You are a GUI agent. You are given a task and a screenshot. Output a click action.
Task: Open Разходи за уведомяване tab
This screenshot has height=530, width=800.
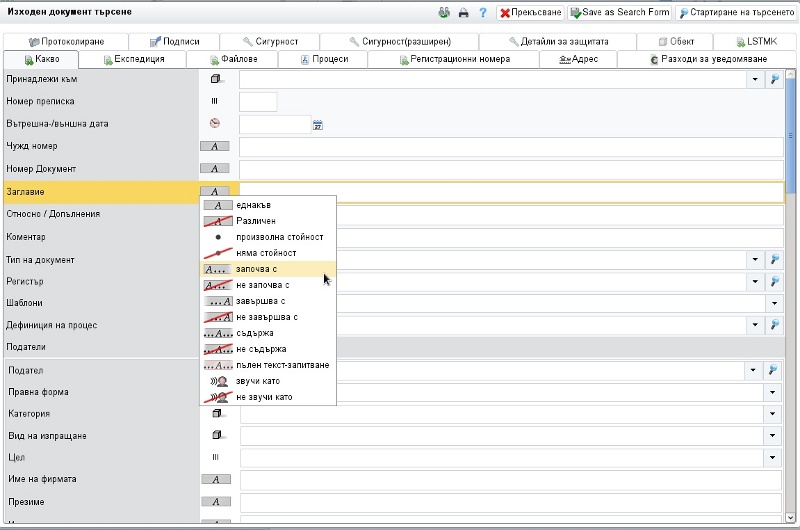click(708, 59)
